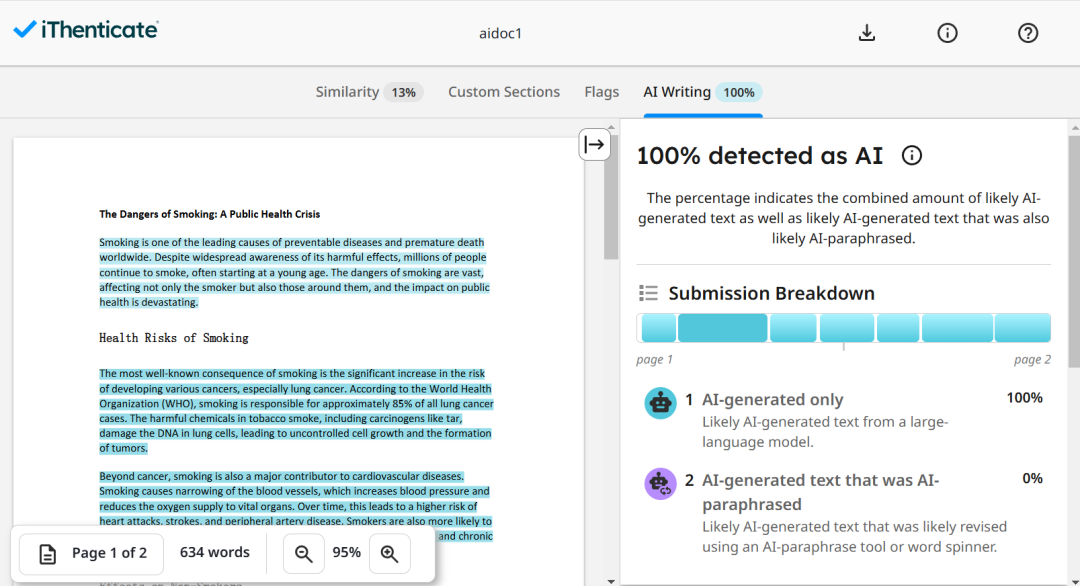Click the highlighted paragraph mentioning World Health Organization
The width and height of the screenshot is (1080, 586).
tap(296, 410)
